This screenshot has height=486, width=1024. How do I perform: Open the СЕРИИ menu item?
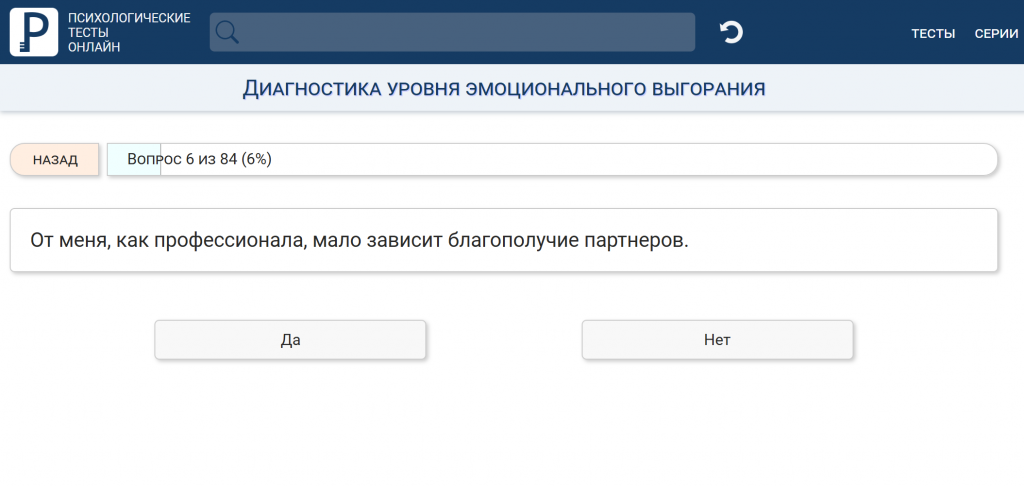click(996, 33)
